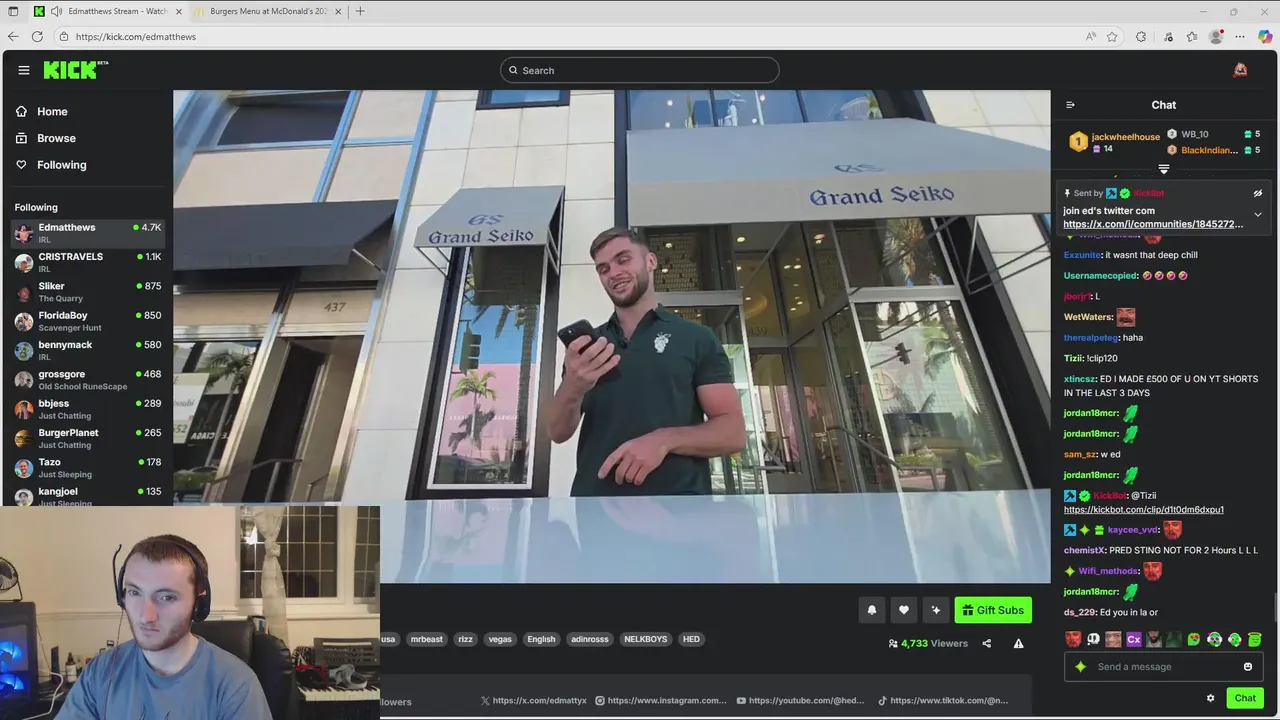Click the adinrosss tag
The width and height of the screenshot is (1280, 720).
[590, 639]
